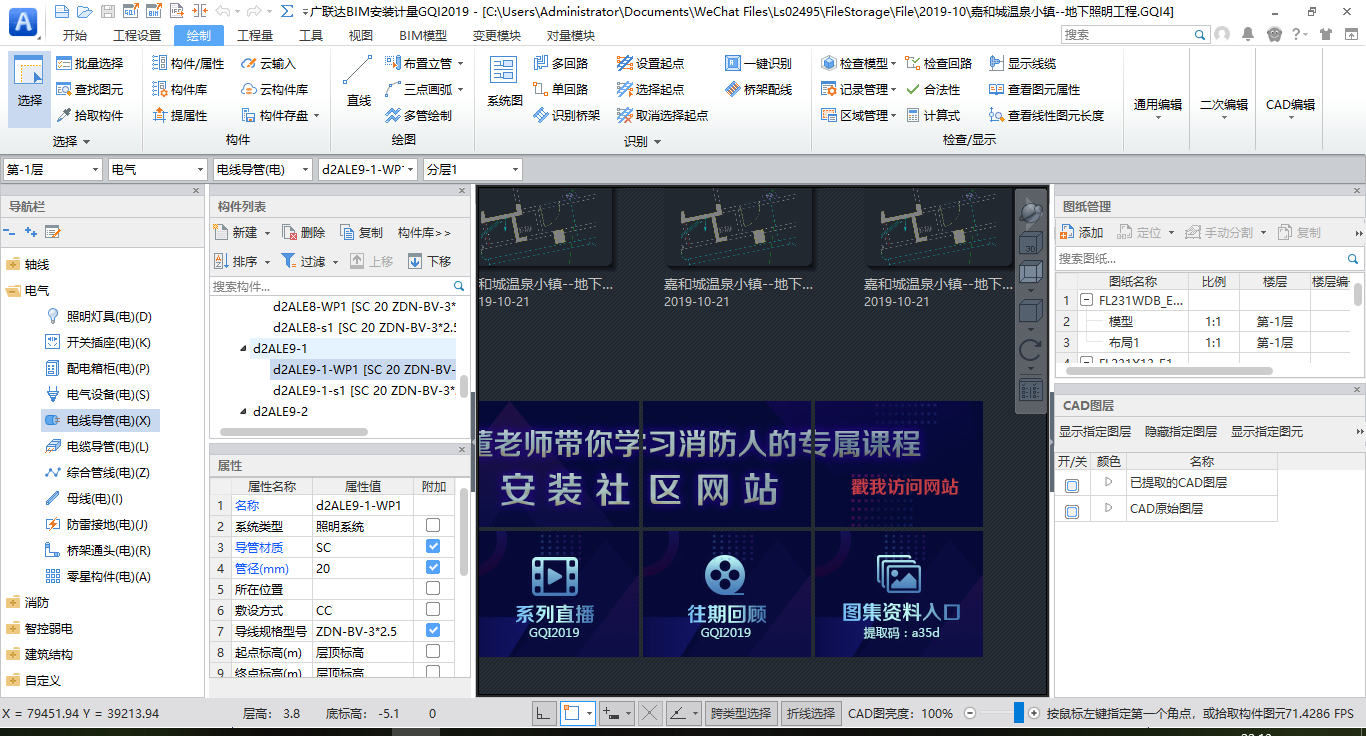
Task: Toggle CAD原始图层 on/off checkbox
Action: (x=1072, y=511)
